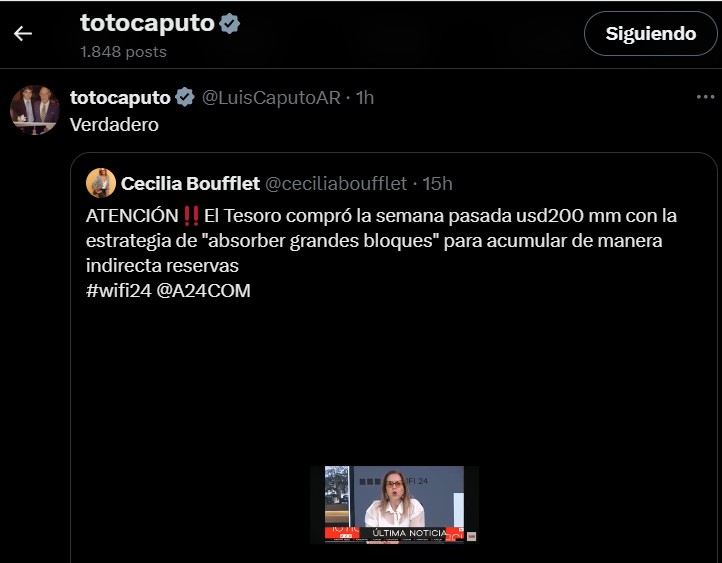Click the totocaputo header title
This screenshot has width=722, height=563.
tap(147, 23)
